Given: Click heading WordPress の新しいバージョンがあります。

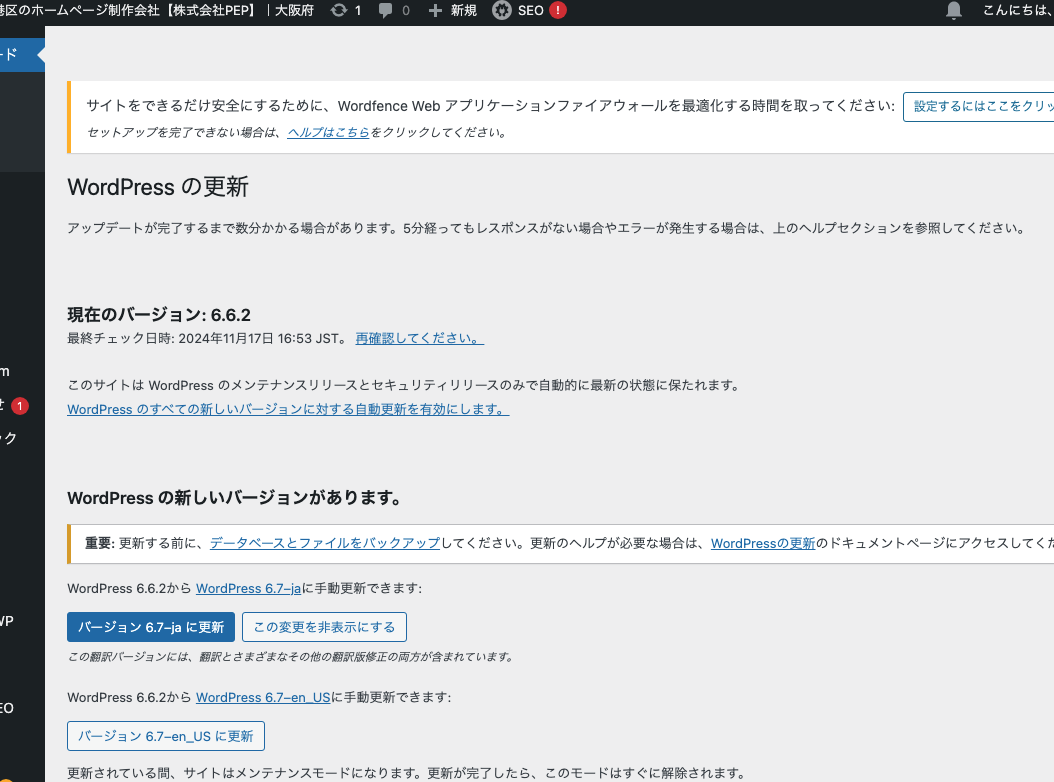Looking at the screenshot, I should [235, 498].
